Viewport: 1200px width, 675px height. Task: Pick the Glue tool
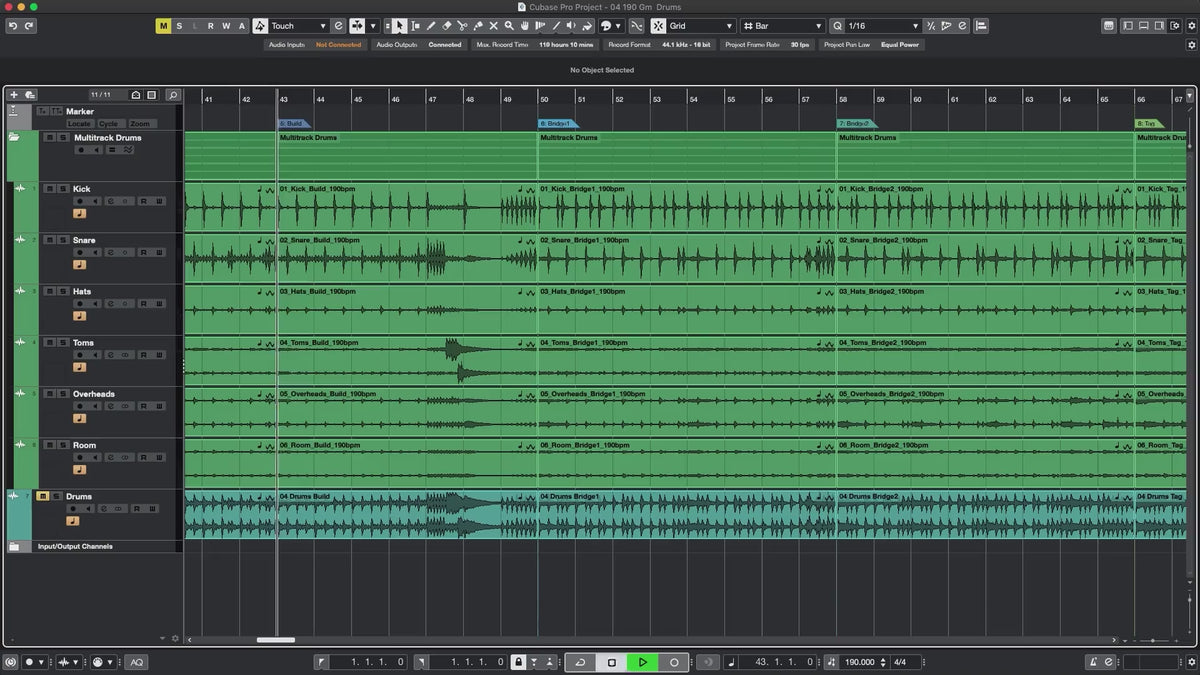[x=478, y=26]
